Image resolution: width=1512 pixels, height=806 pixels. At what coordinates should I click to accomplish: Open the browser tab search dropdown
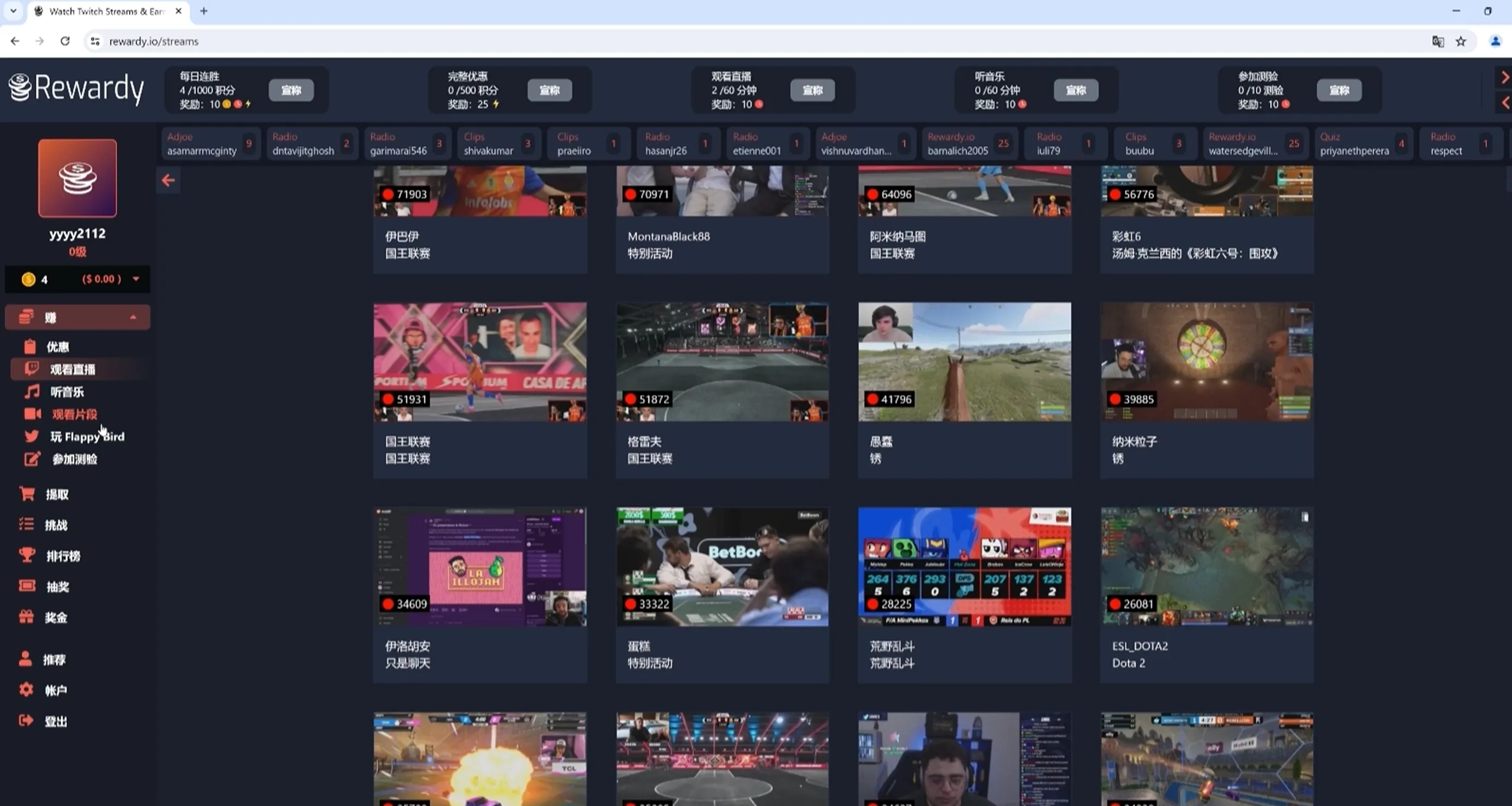point(13,10)
